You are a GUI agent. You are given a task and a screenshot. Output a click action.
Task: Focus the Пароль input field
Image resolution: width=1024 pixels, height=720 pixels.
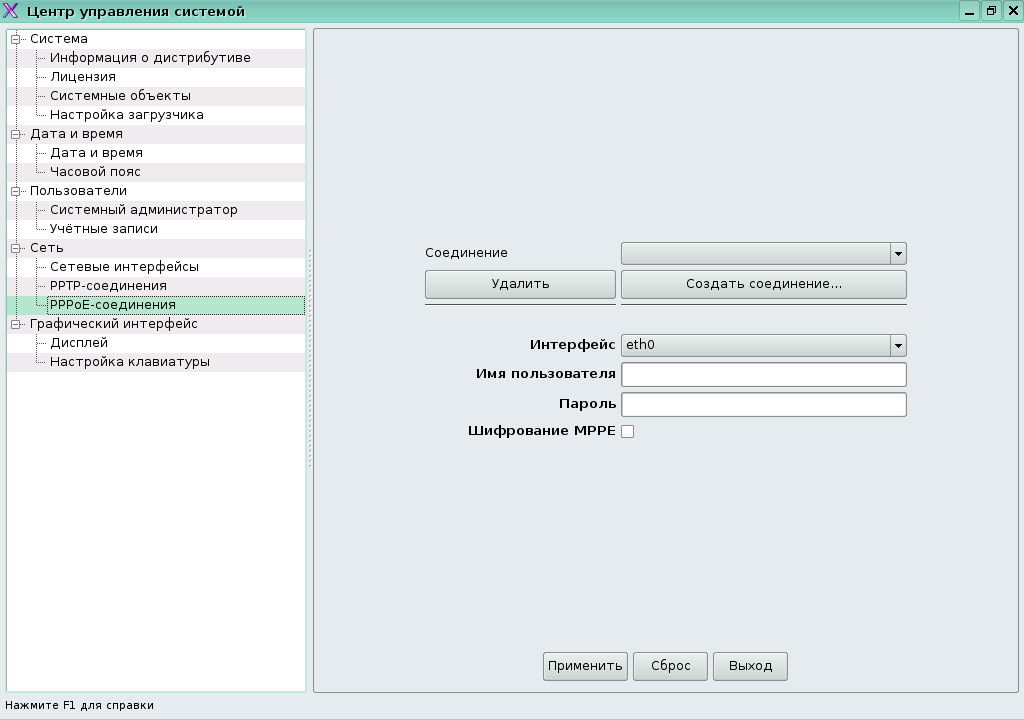[763, 405]
